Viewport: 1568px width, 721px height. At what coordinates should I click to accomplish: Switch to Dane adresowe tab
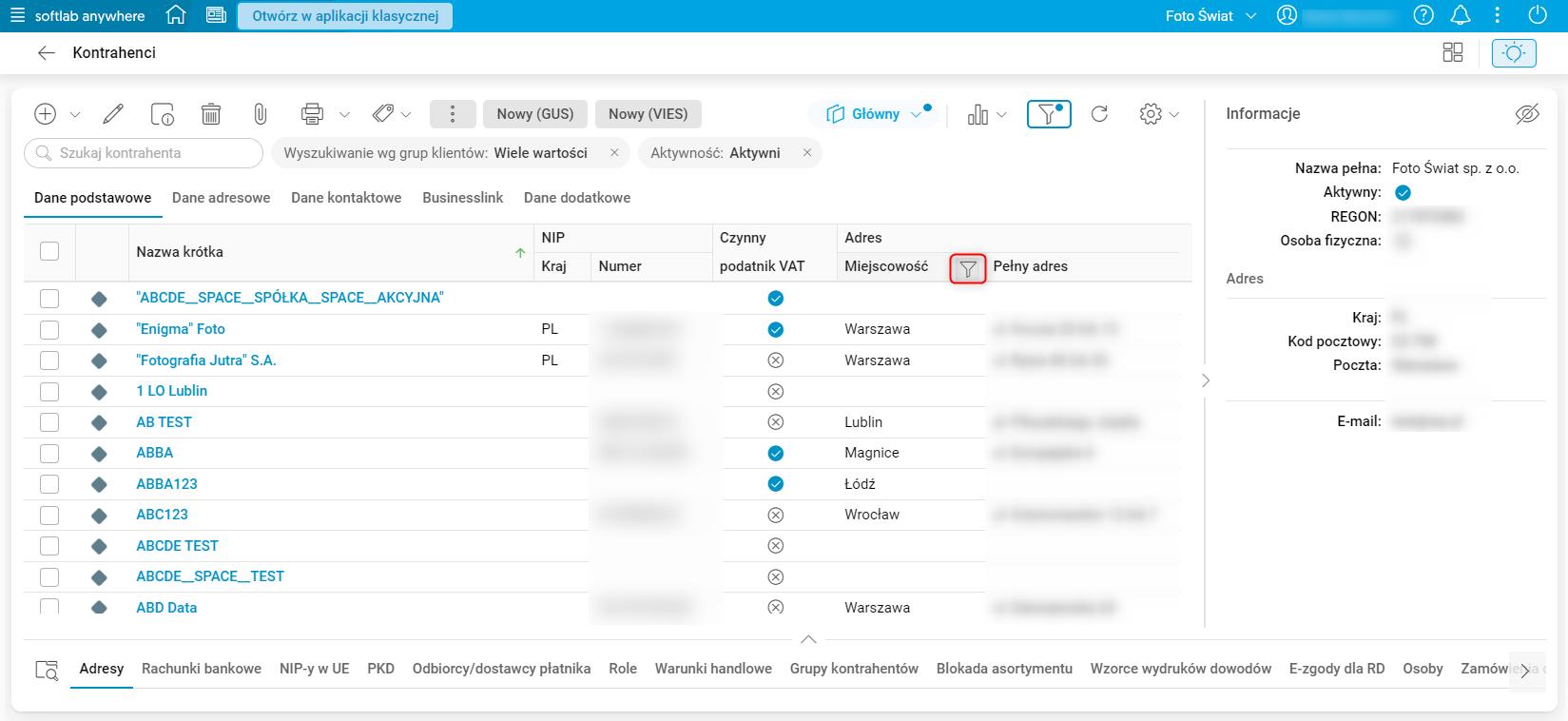click(221, 198)
